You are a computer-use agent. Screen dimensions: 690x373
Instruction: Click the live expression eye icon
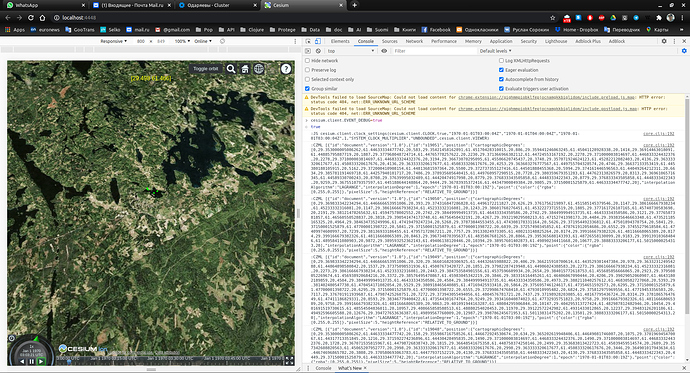pos(384,51)
